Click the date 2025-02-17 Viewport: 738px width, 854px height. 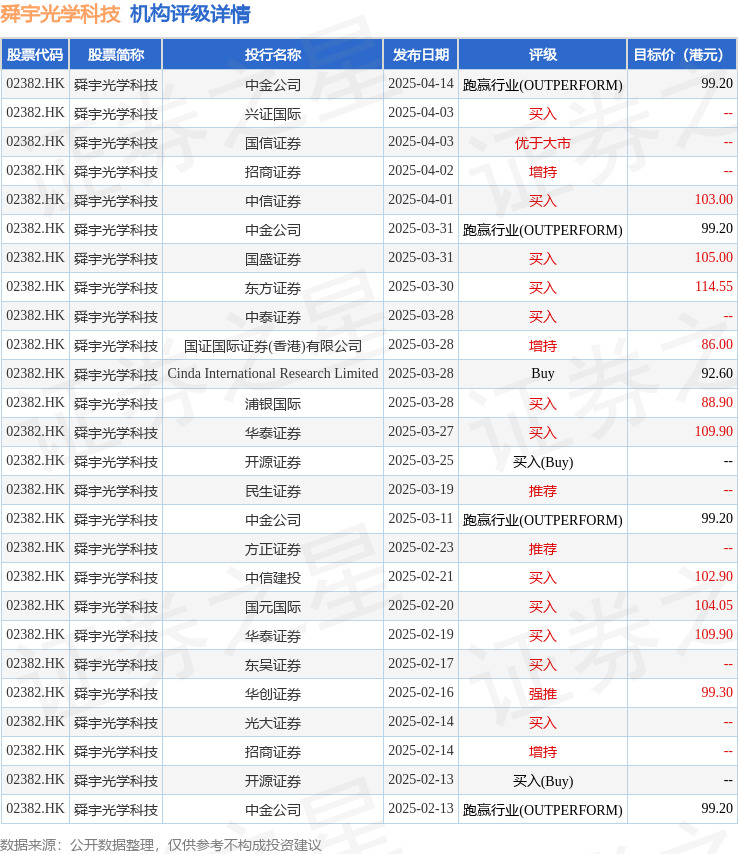tap(421, 663)
